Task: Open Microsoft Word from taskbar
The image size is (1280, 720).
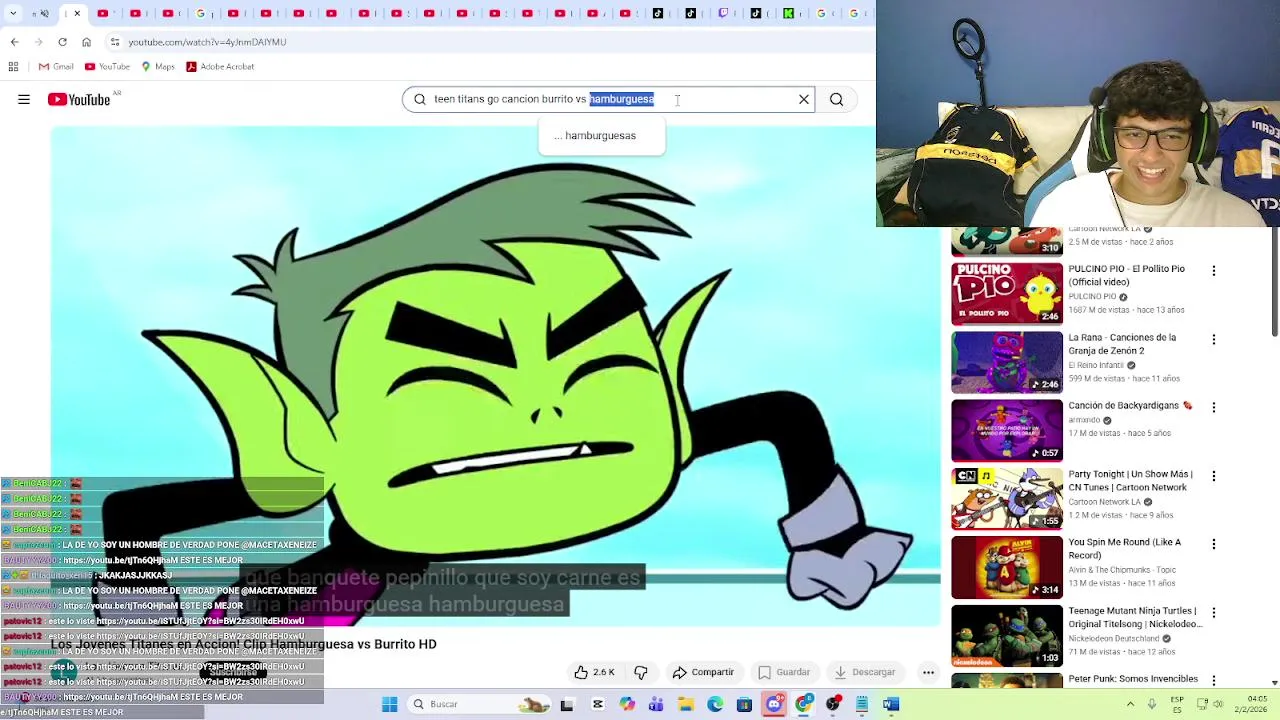Action: click(891, 704)
